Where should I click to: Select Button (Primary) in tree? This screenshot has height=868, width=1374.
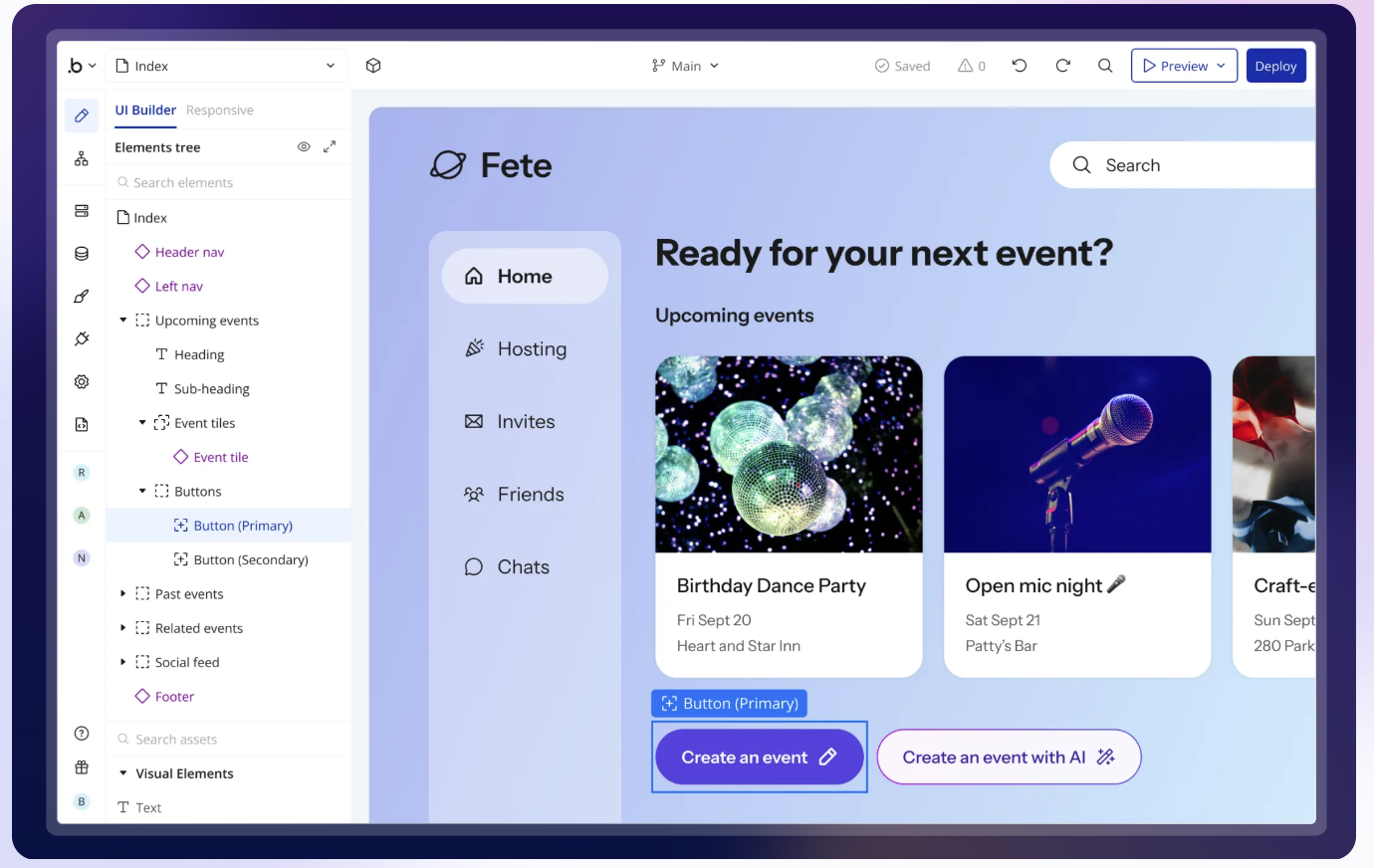click(x=229, y=526)
